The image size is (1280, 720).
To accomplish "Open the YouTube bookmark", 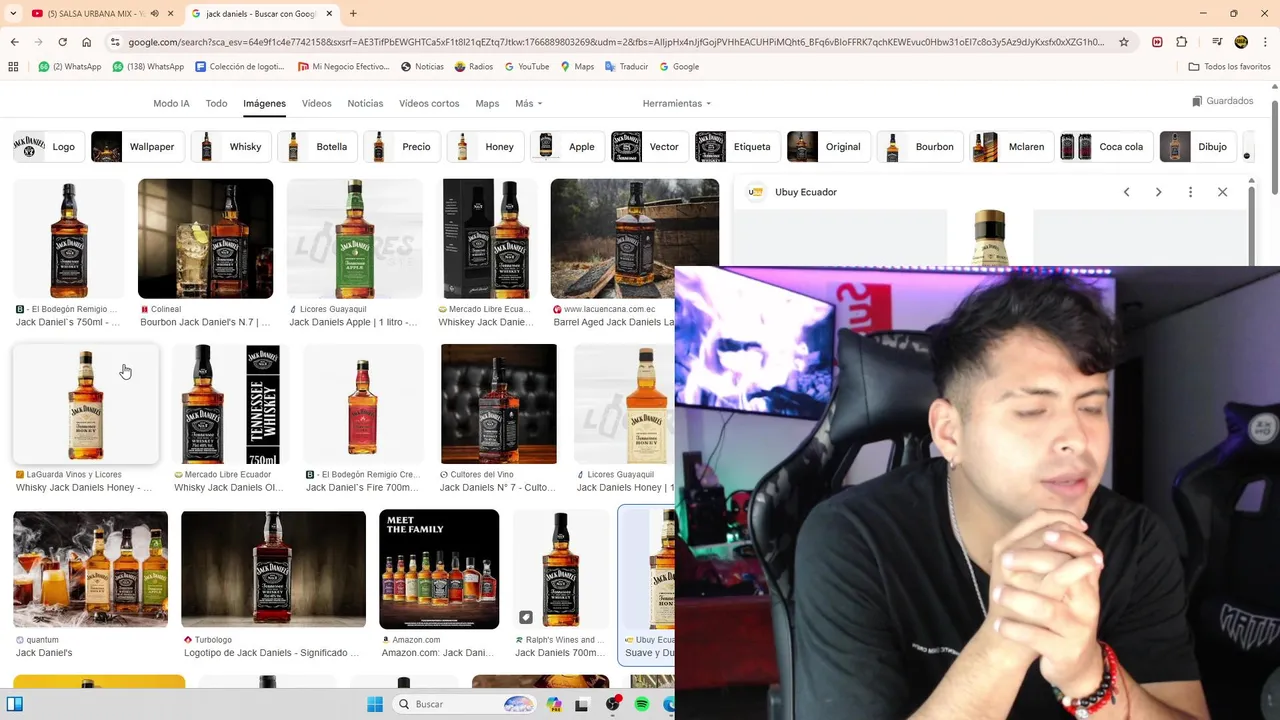I will coord(527,67).
